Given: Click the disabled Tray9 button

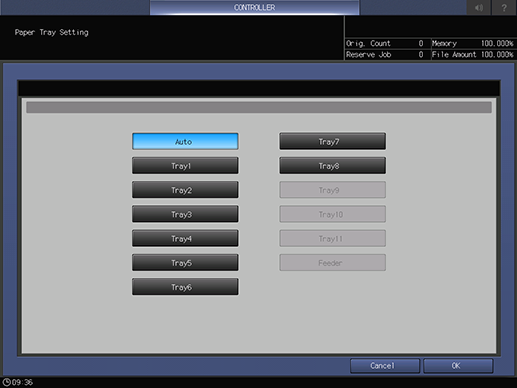Looking at the screenshot, I should (x=332, y=190).
